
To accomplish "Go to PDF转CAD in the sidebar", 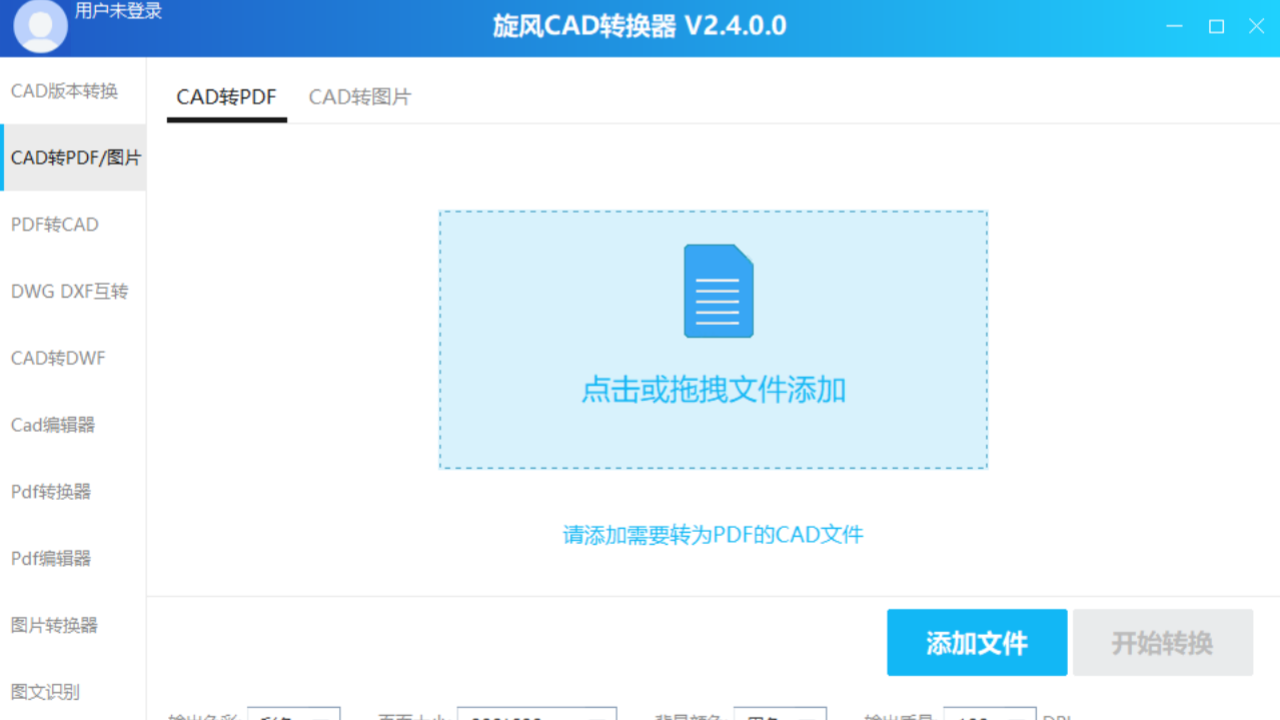I will coord(55,225).
